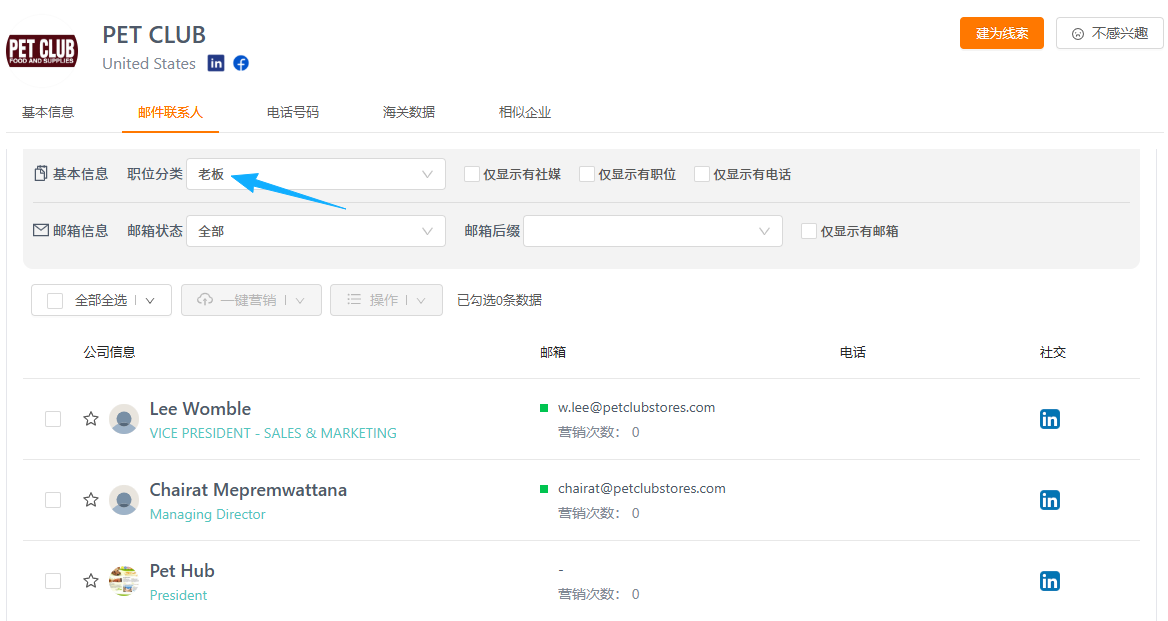This screenshot has width=1168, height=621.
Task: Click the United States location text
Action: tap(149, 64)
